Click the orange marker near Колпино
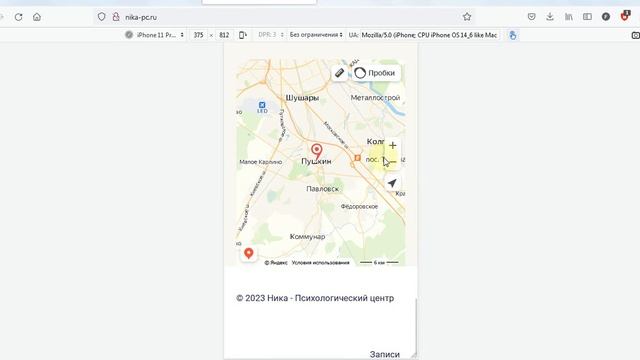The image size is (640, 360). [357, 158]
